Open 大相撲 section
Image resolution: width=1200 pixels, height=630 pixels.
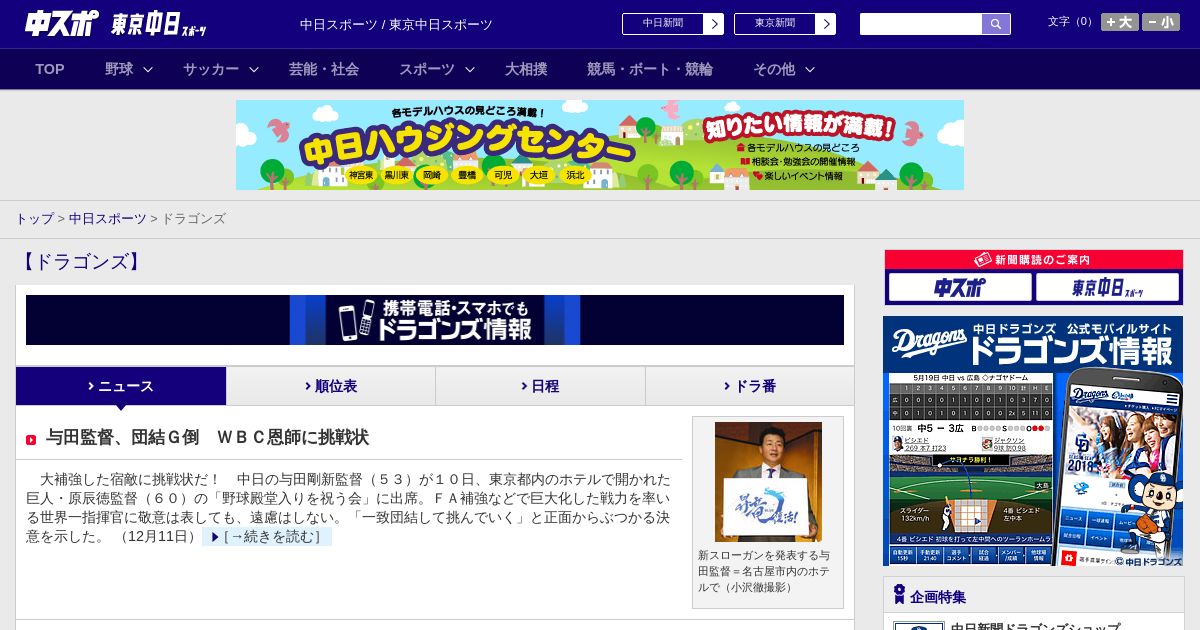click(x=526, y=69)
